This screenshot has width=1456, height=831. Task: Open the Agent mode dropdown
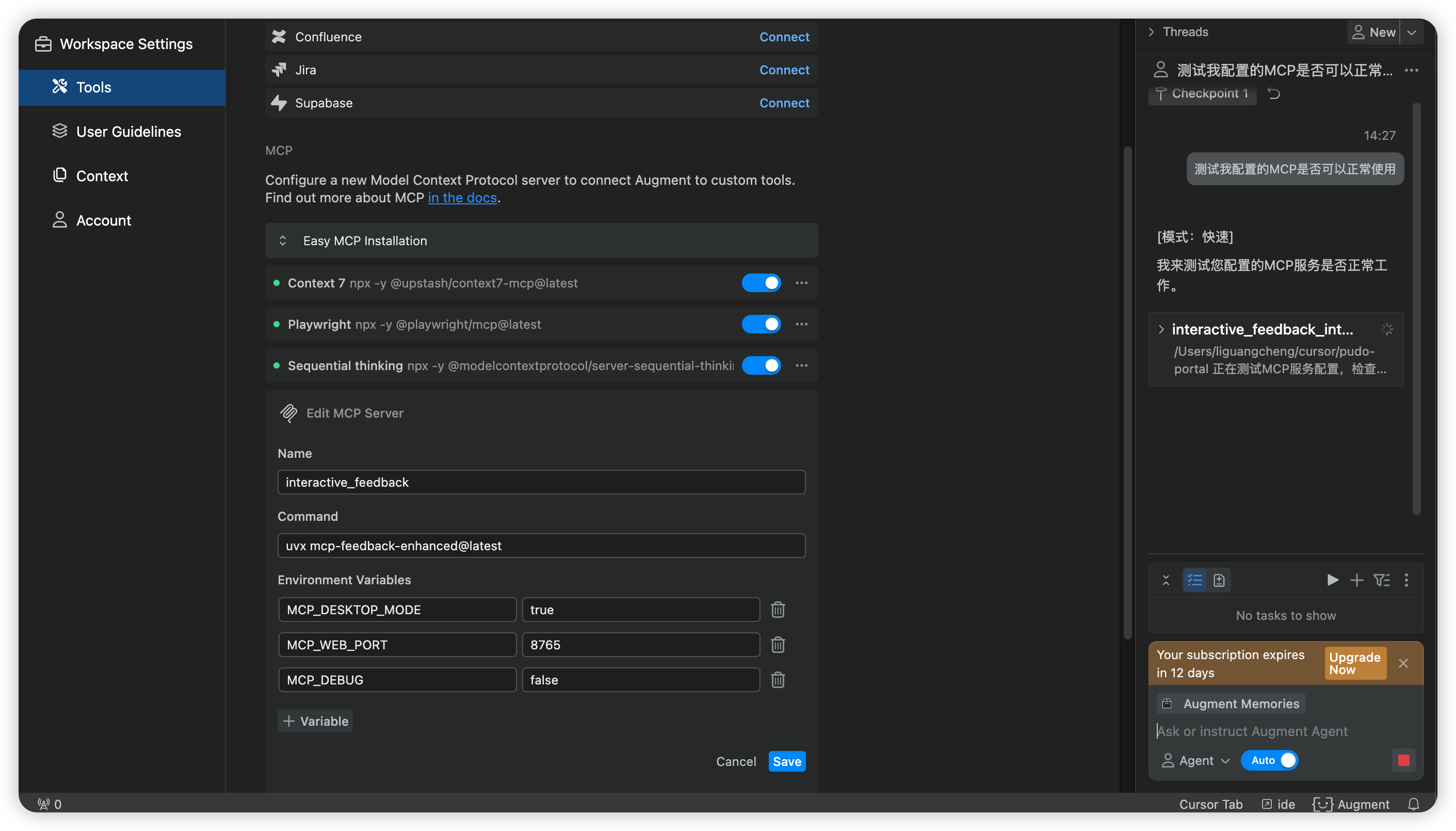click(x=1196, y=761)
